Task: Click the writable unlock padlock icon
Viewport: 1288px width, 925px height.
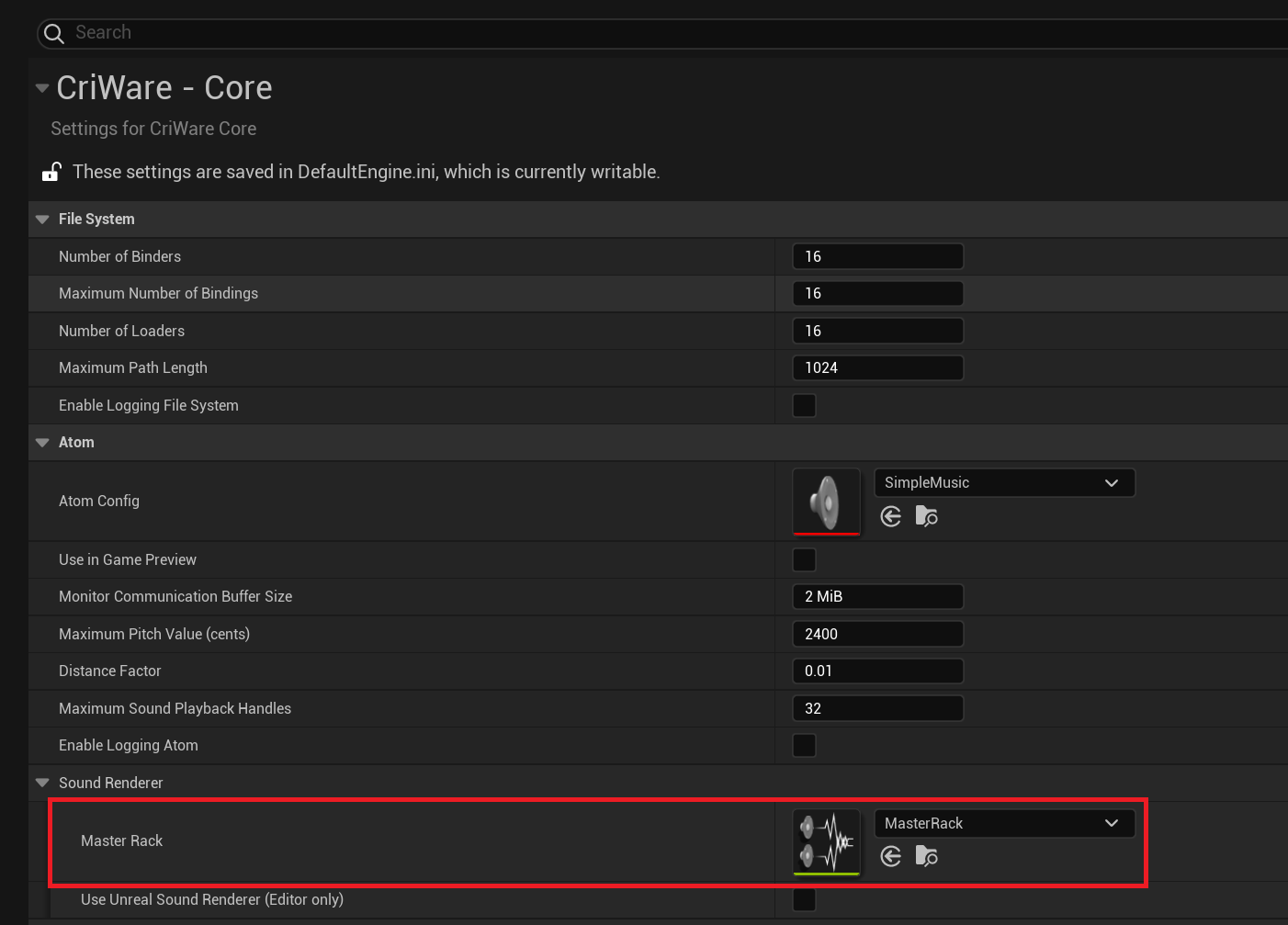Action: pyautogui.click(x=51, y=172)
